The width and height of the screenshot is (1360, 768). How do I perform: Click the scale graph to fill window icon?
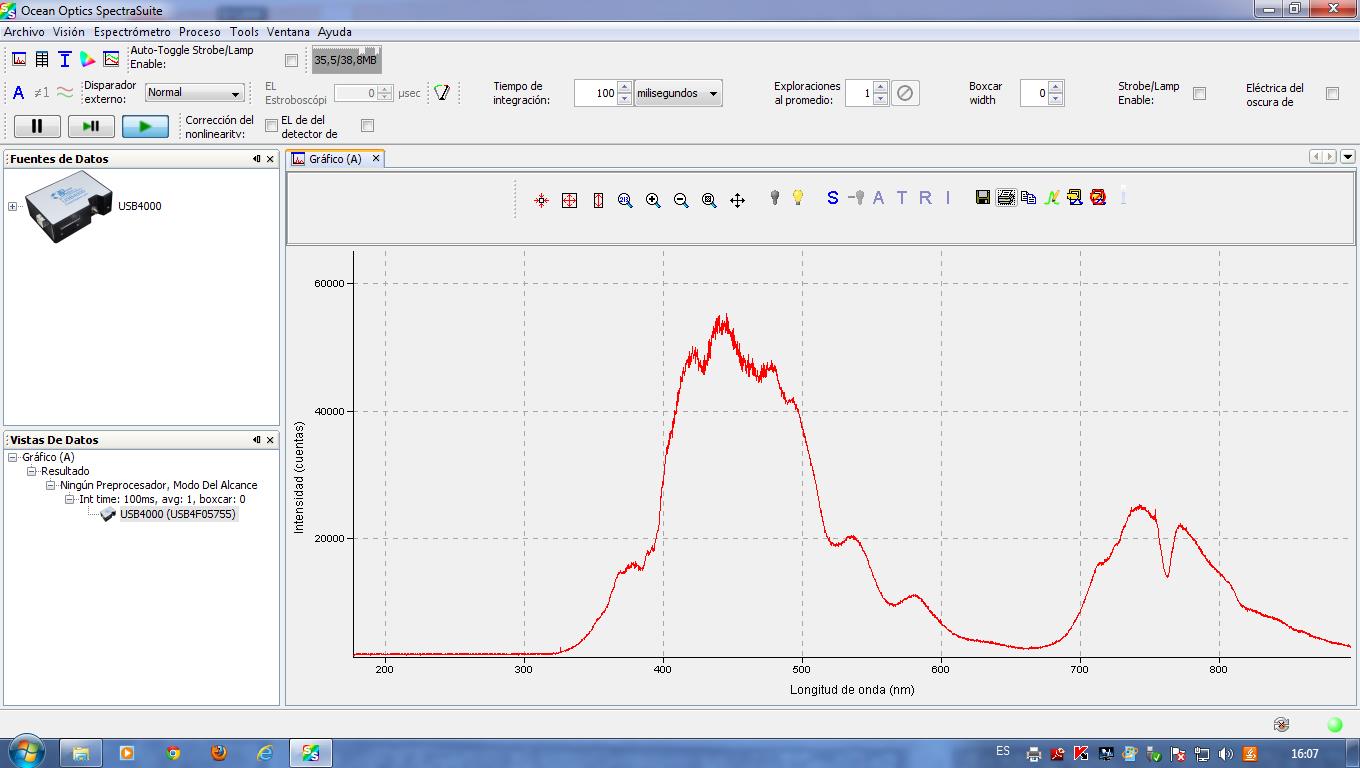[569, 200]
